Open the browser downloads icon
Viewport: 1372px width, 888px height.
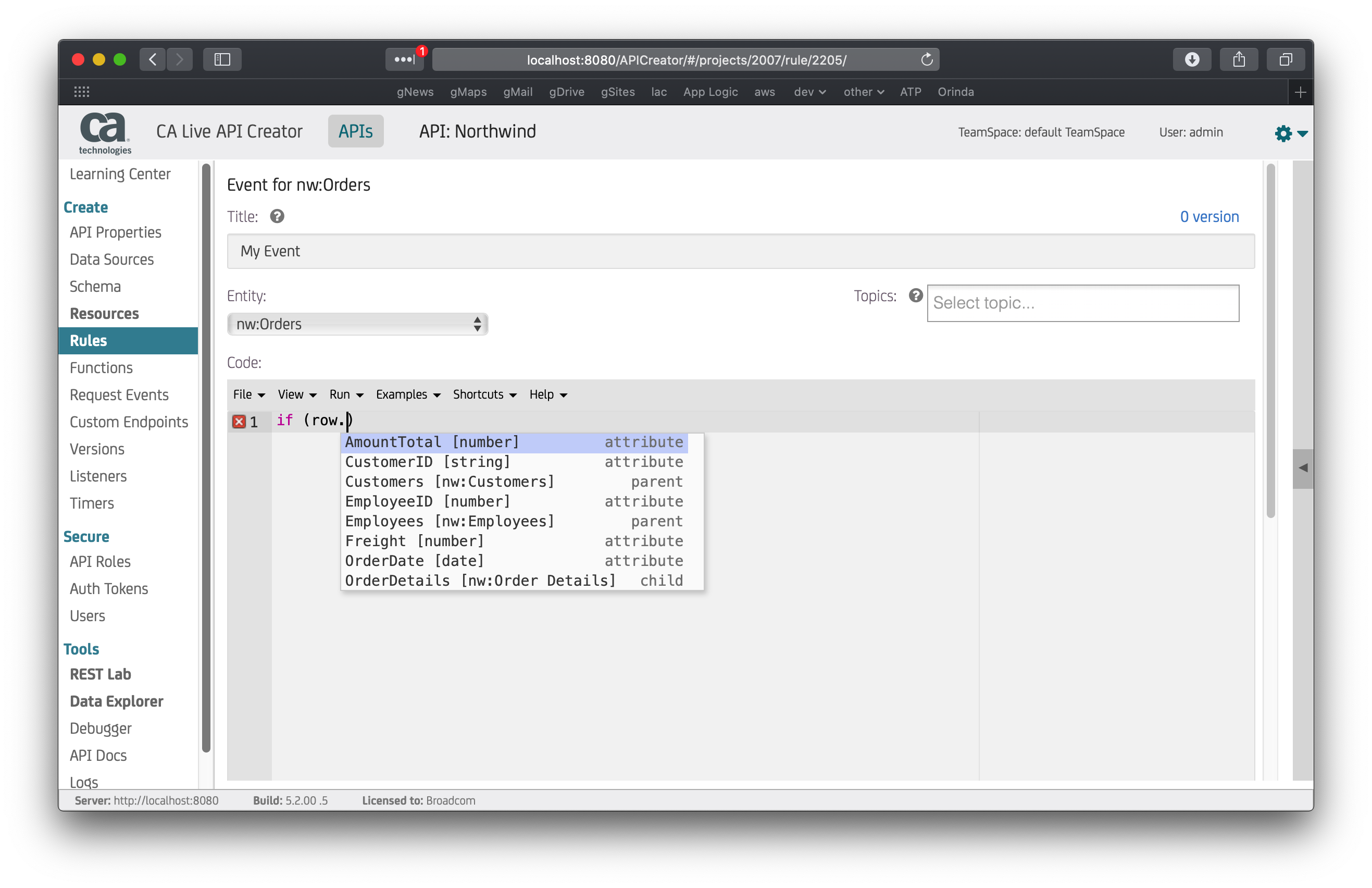tap(1192, 59)
